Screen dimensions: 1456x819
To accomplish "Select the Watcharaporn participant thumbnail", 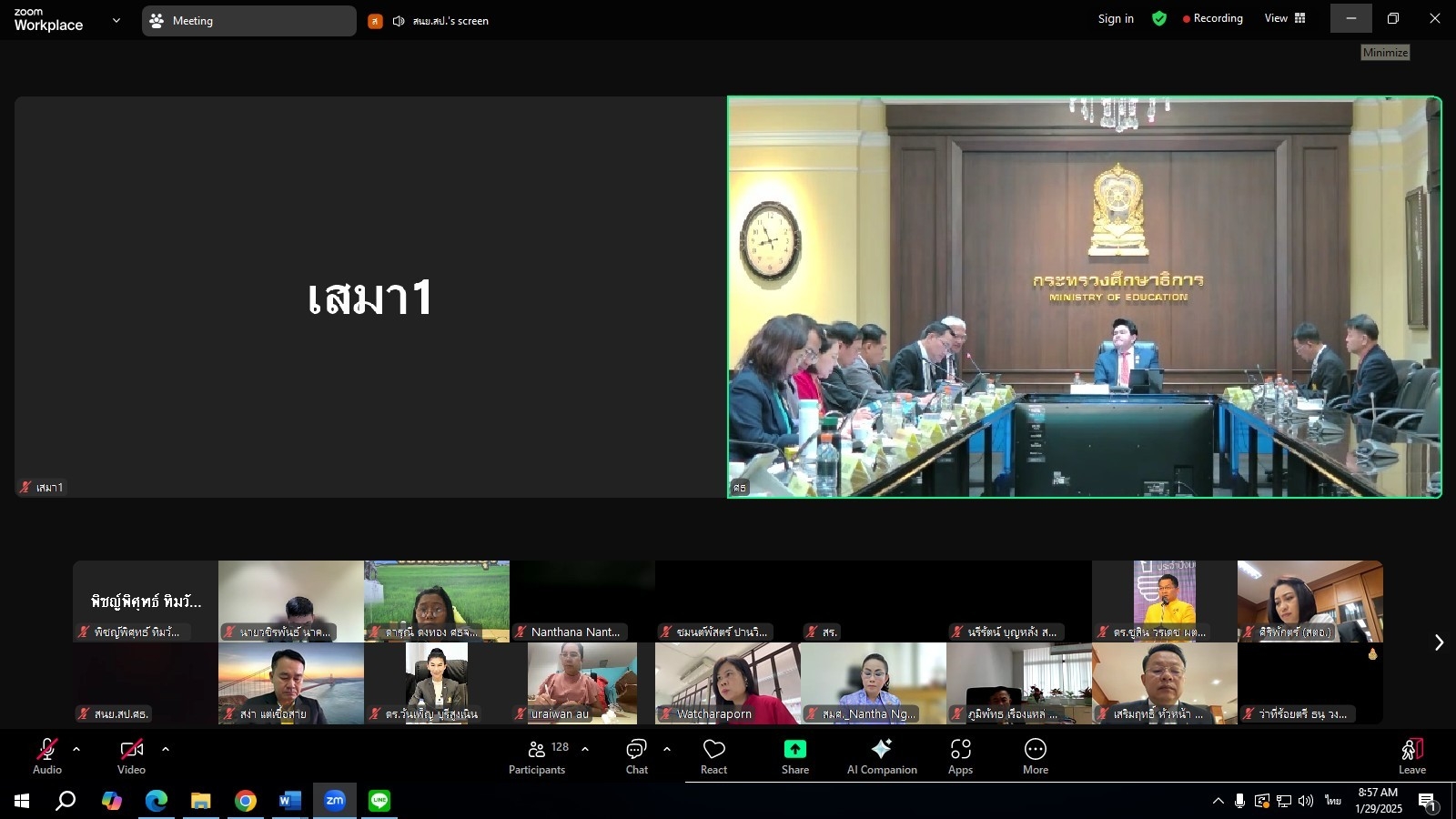I will pyautogui.click(x=728, y=683).
